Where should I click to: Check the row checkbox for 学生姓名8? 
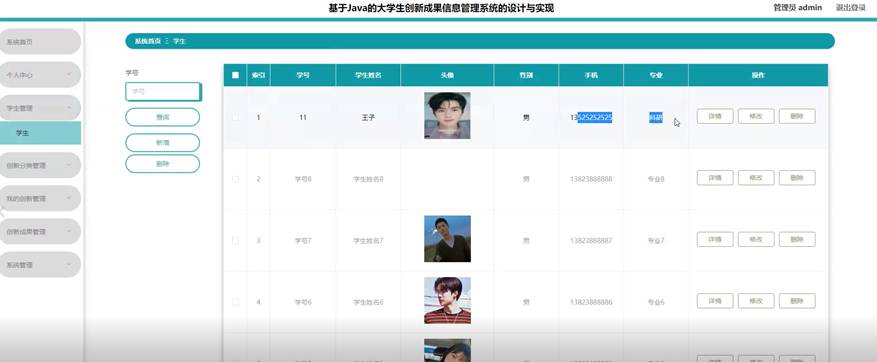[235, 179]
